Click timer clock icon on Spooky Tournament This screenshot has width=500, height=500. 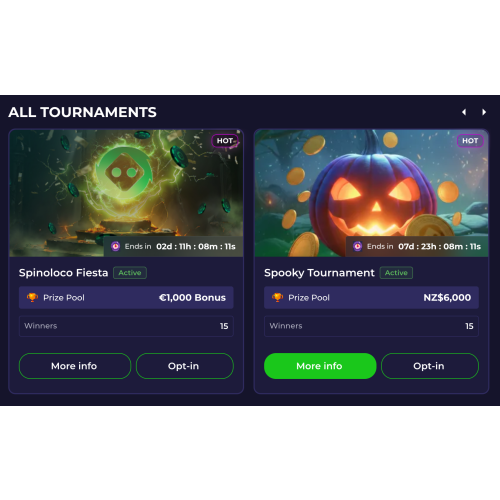357,246
